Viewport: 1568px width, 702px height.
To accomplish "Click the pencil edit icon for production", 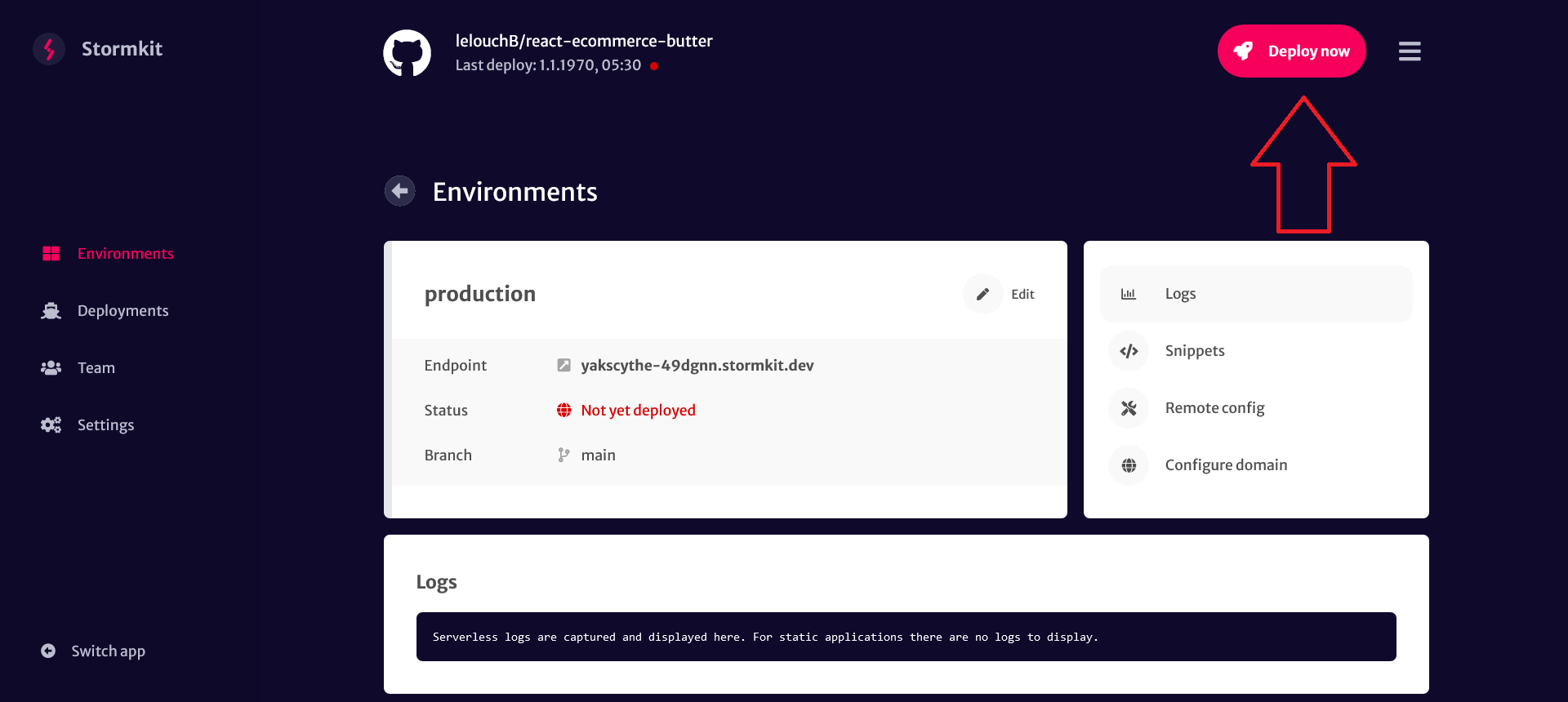I will [x=983, y=294].
